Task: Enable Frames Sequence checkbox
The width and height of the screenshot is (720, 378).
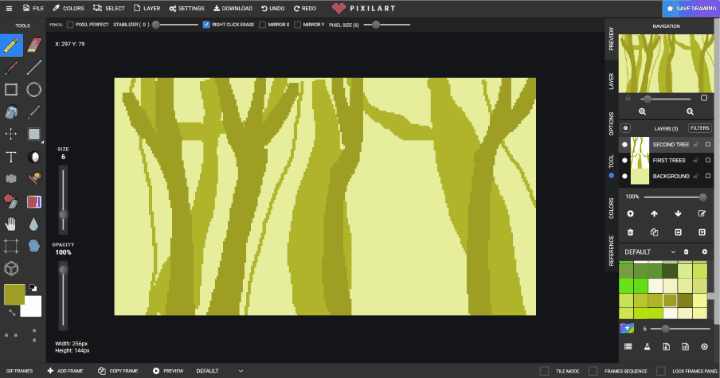Action: tap(593, 371)
